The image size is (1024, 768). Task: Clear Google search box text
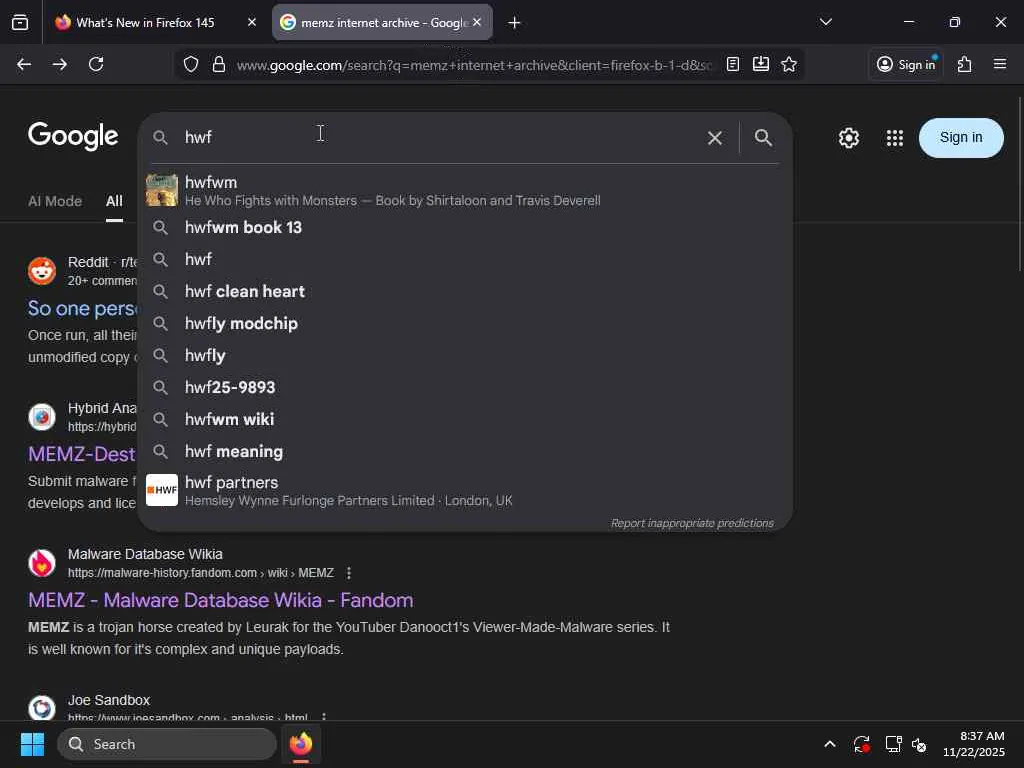[714, 138]
